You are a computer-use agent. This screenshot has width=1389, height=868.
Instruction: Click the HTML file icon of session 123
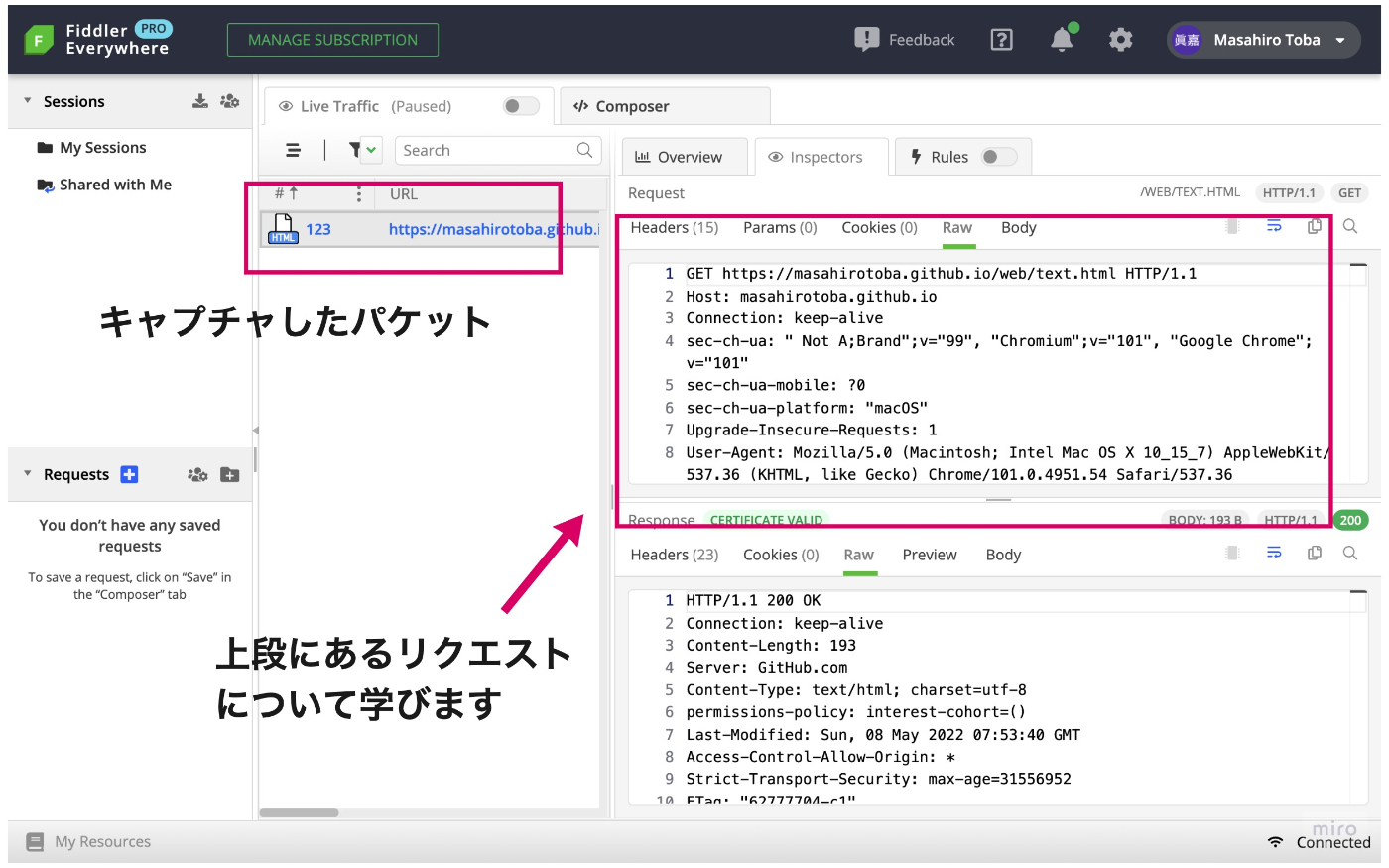[x=283, y=229]
